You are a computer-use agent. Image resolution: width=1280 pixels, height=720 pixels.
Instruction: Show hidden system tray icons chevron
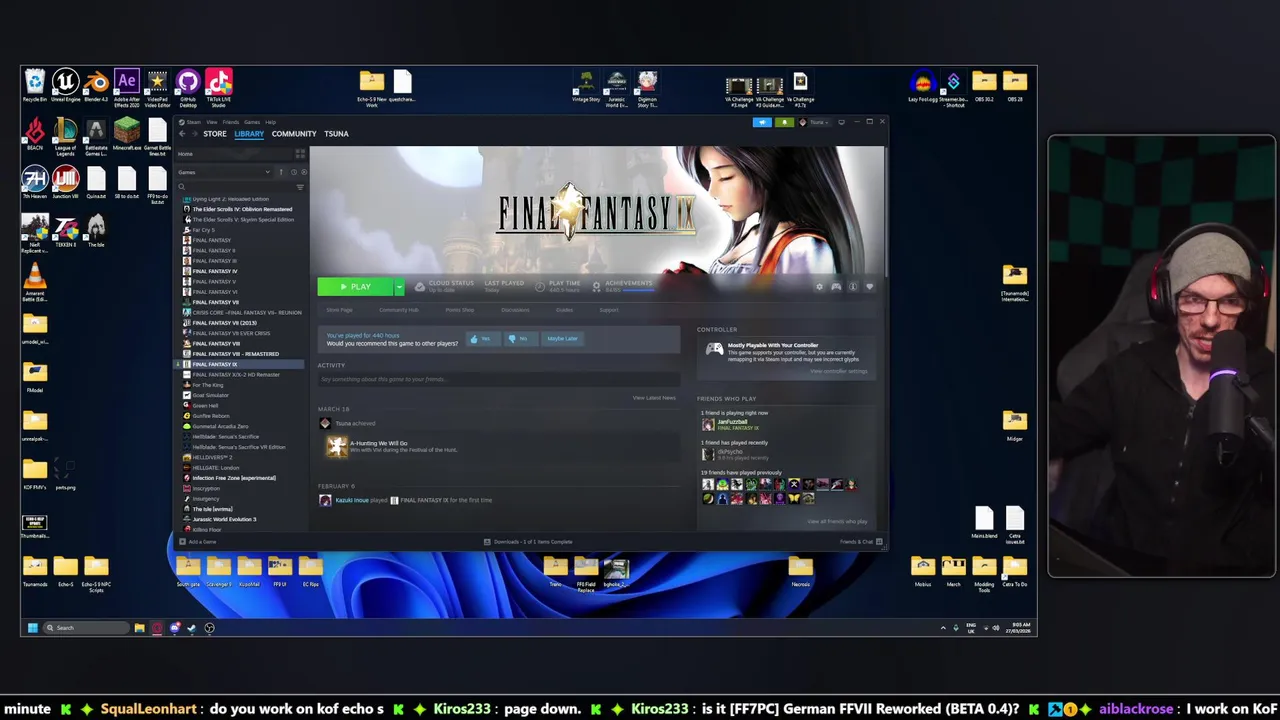942,628
